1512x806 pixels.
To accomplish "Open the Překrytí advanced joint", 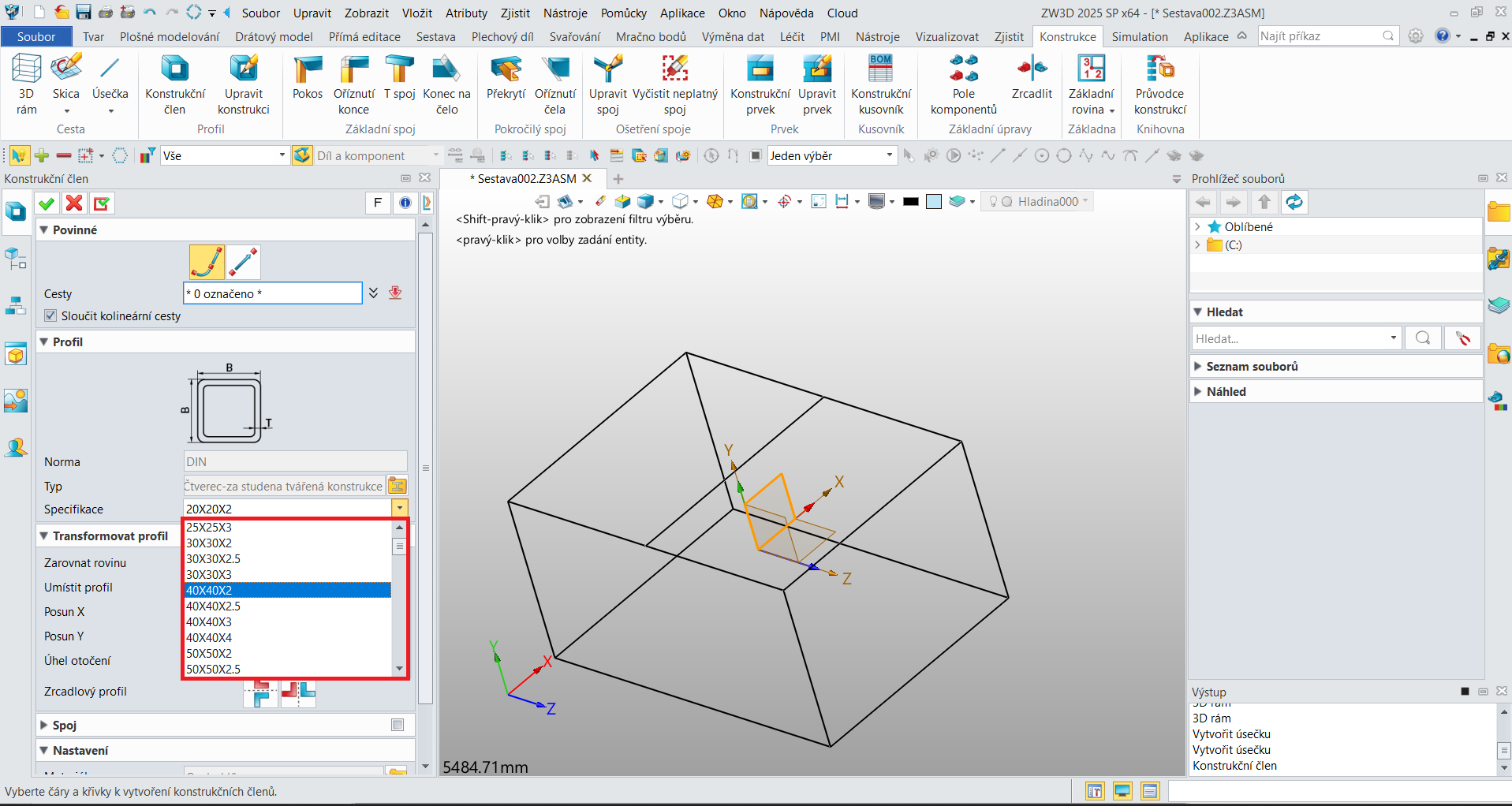I will tap(506, 77).
